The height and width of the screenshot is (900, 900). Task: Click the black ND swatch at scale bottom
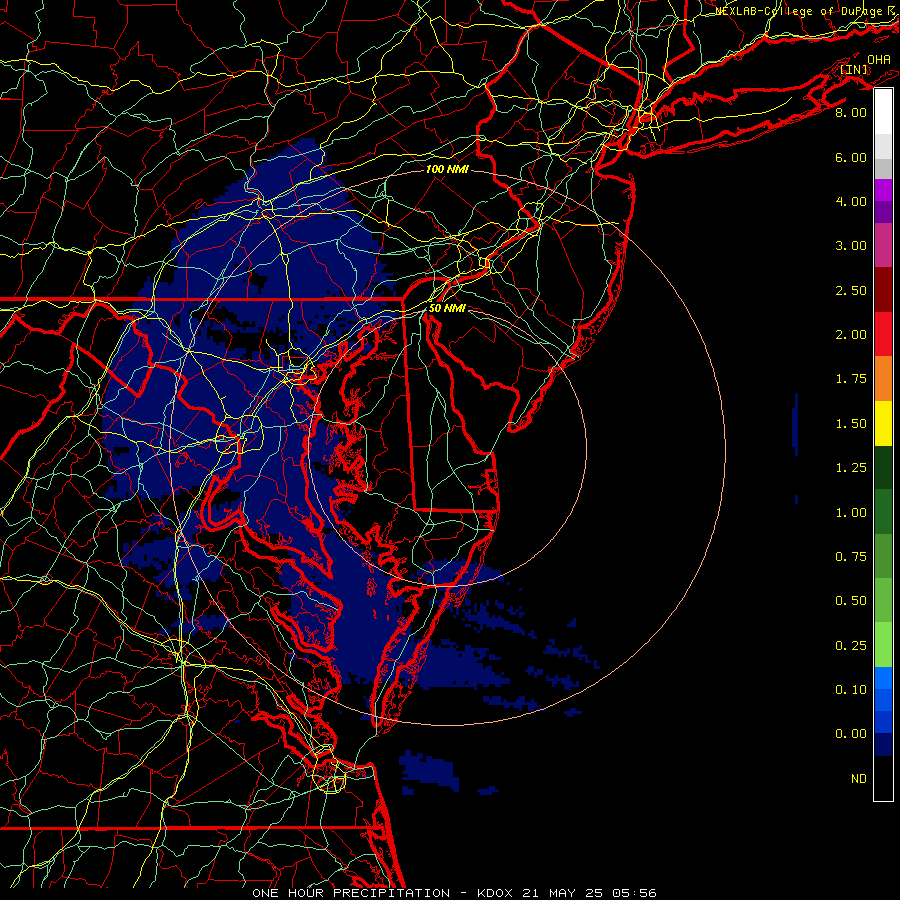[883, 778]
